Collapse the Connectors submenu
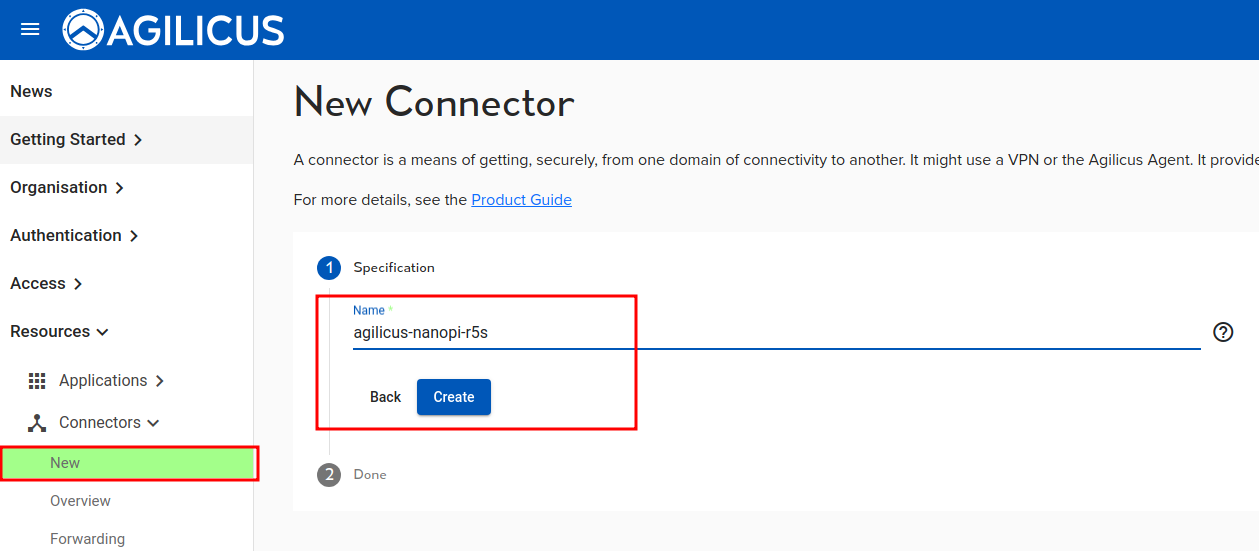1259x551 pixels. coord(108,423)
